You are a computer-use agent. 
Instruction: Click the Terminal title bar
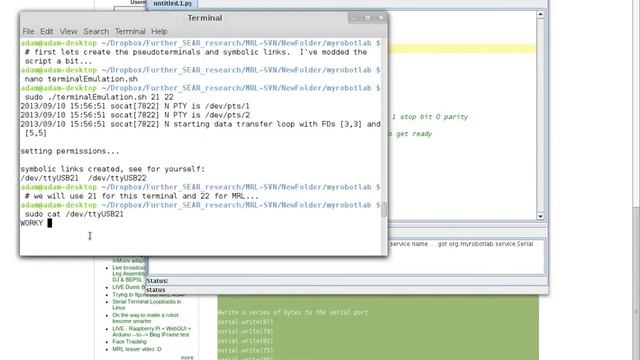click(x=204, y=18)
